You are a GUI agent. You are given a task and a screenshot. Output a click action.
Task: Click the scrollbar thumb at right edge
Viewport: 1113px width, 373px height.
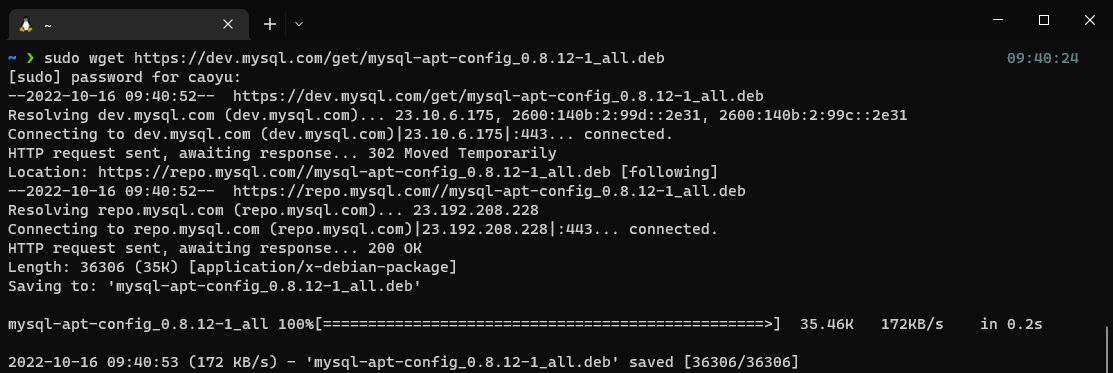click(1108, 349)
